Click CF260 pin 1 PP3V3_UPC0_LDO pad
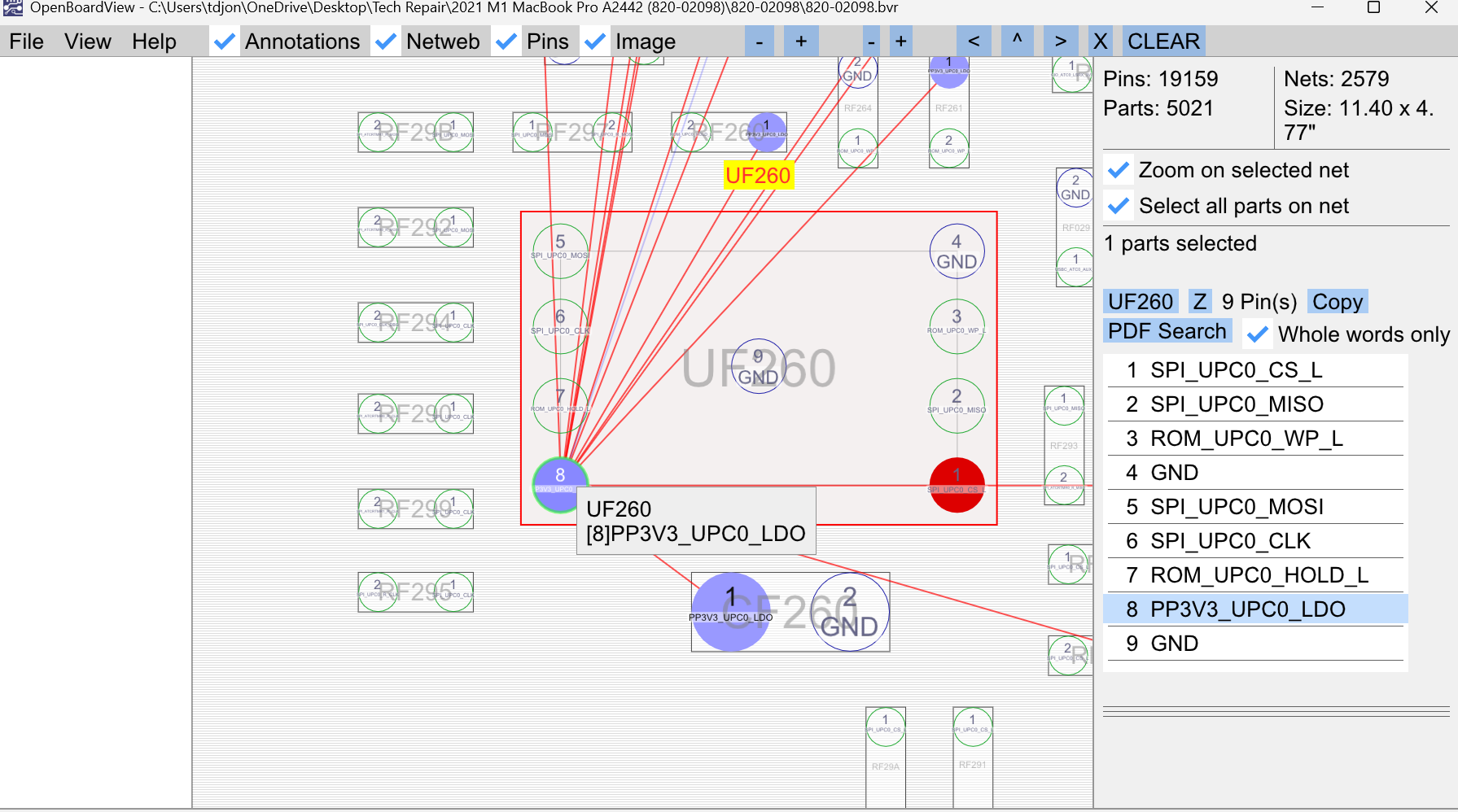 pyautogui.click(x=731, y=612)
